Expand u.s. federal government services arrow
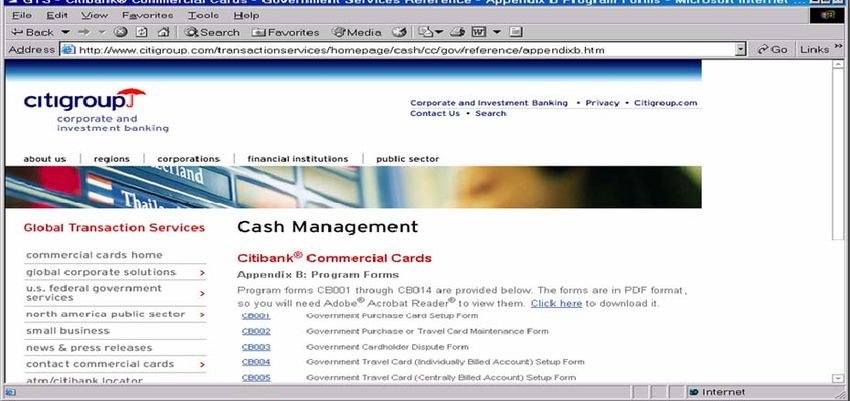 (202, 294)
